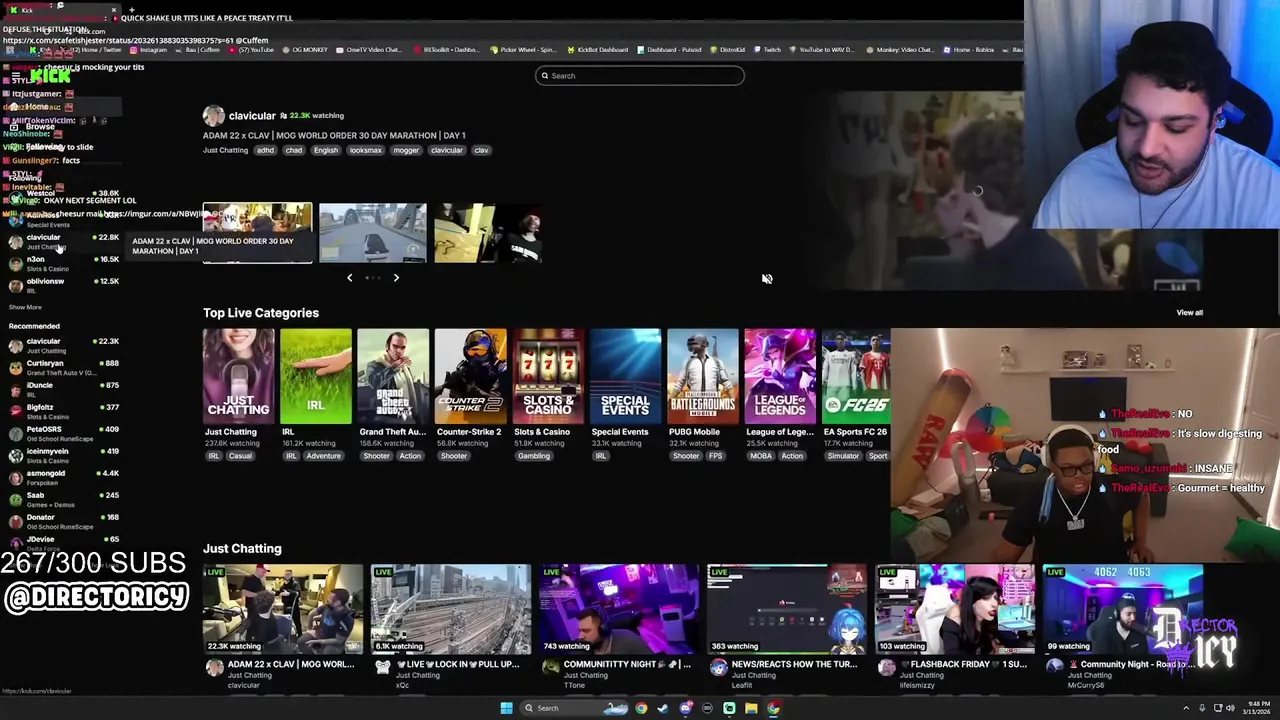Image resolution: width=1280 pixels, height=720 pixels.
Task: Click the MOBA tag under League of Legends
Action: click(761, 456)
